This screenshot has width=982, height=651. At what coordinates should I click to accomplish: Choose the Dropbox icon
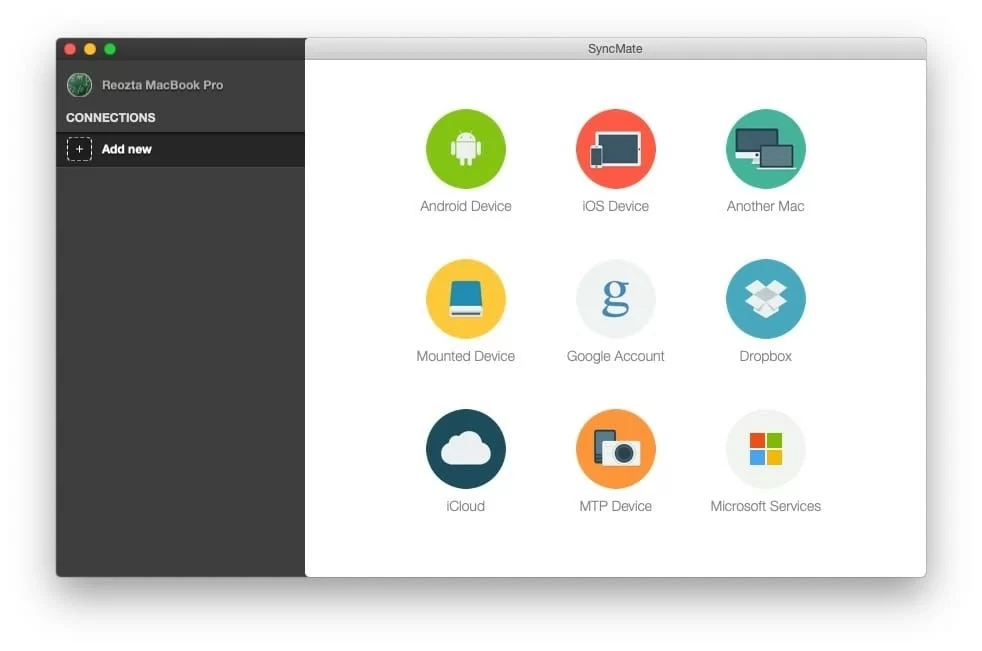(x=765, y=299)
